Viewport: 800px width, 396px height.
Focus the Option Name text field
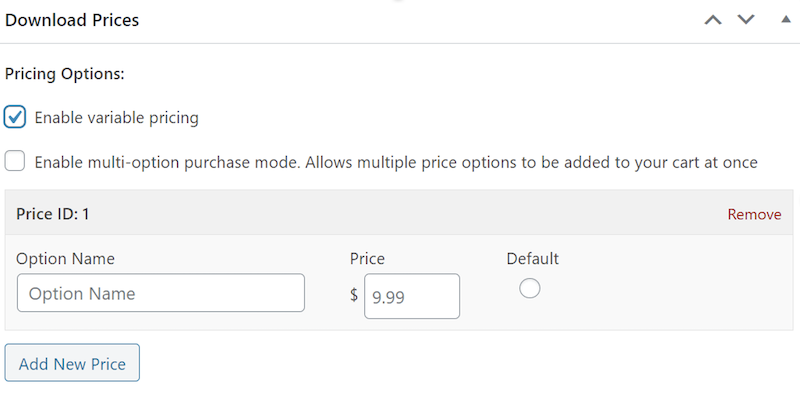(x=161, y=293)
